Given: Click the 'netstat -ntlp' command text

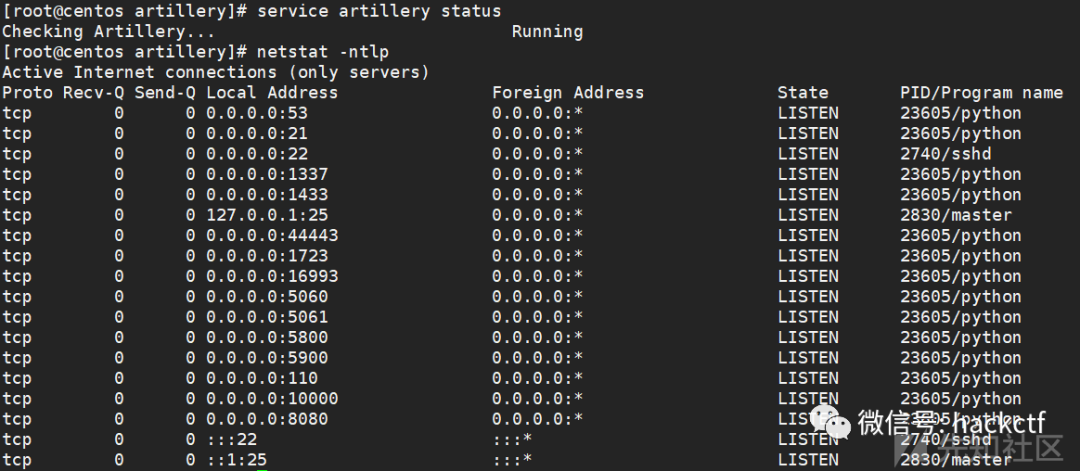Looking at the screenshot, I should pos(322,52).
